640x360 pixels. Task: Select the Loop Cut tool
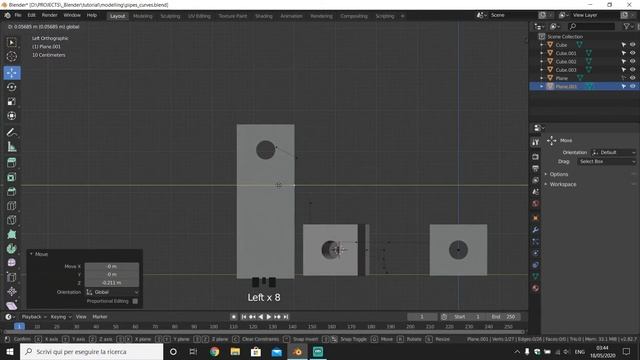coord(12,206)
